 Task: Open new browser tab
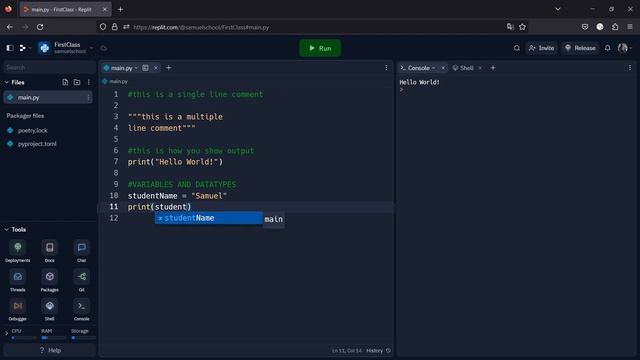[120, 9]
